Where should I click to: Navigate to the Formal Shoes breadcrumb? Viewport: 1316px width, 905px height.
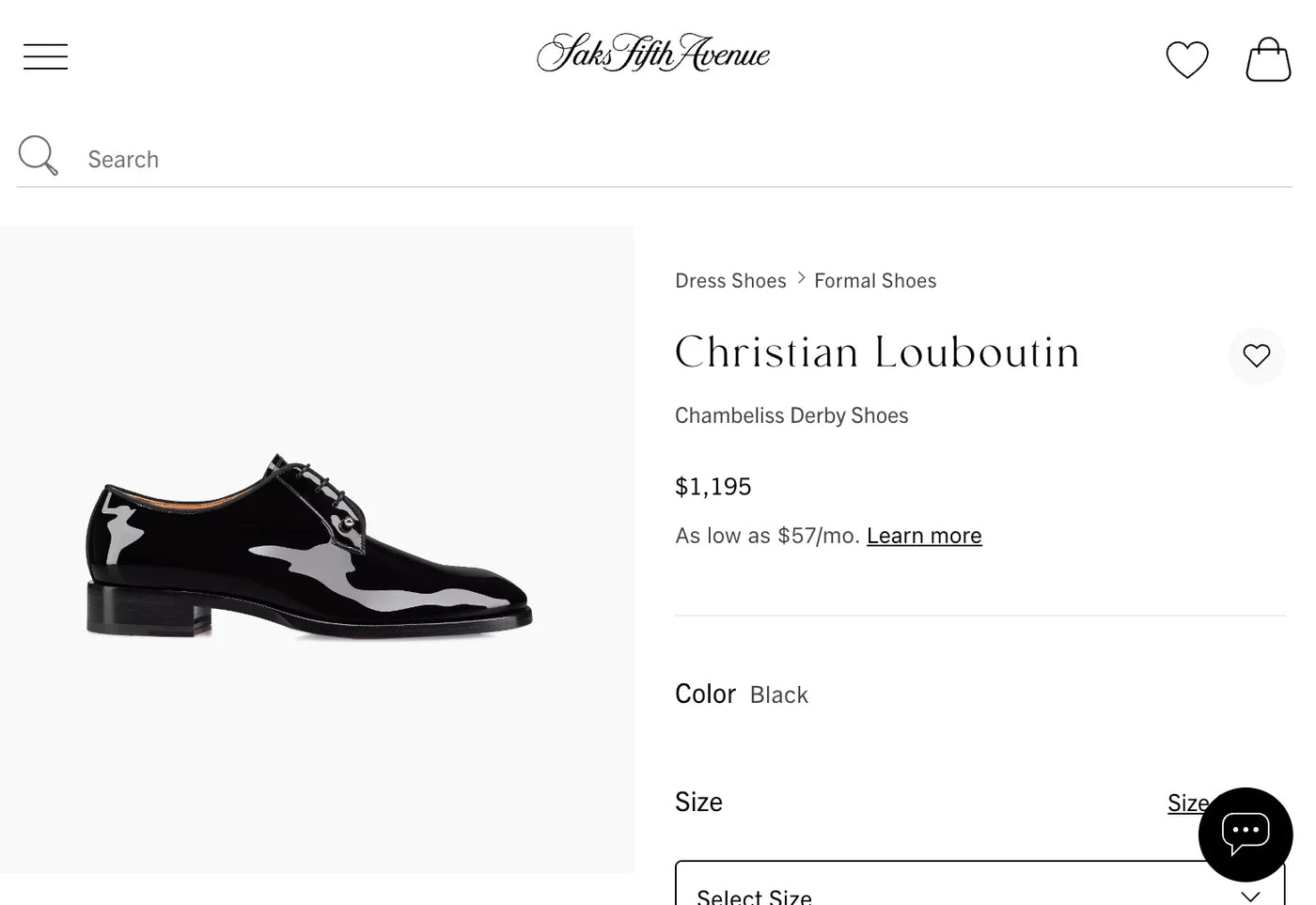[x=874, y=280]
